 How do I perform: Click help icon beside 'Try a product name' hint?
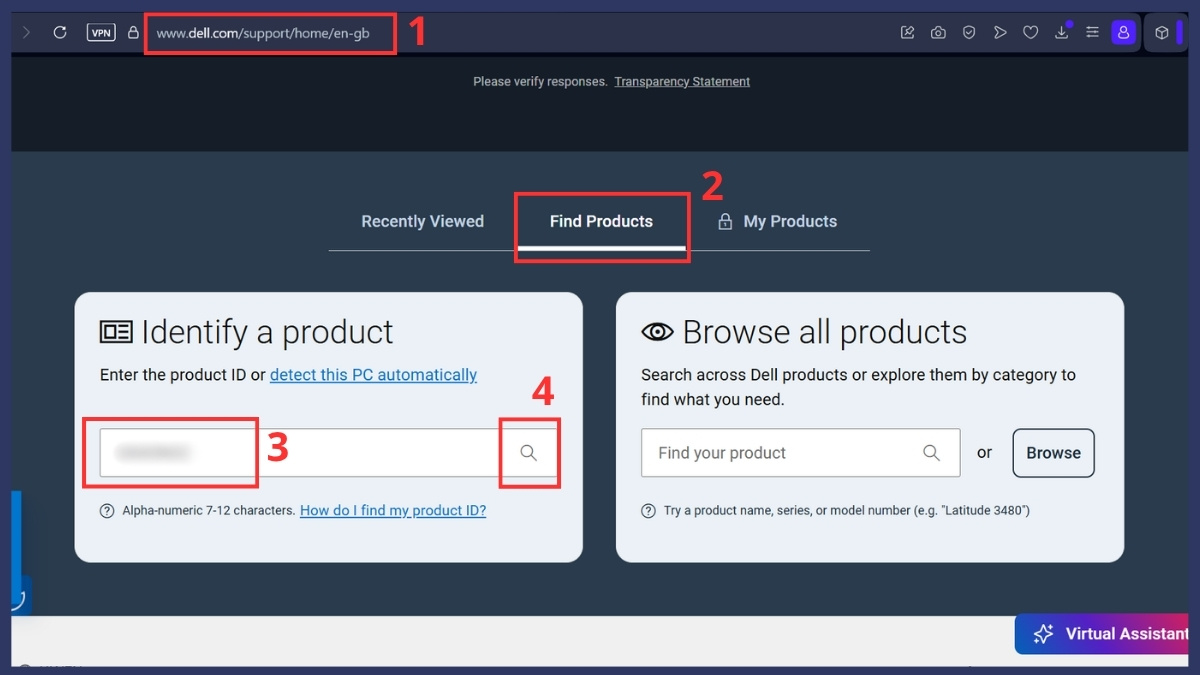pyautogui.click(x=648, y=511)
